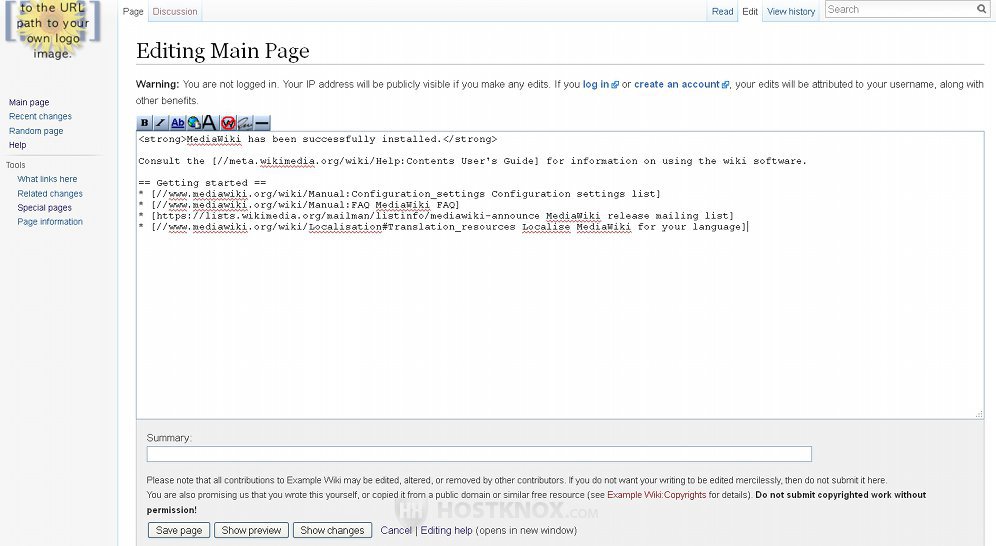The image size is (996, 546).
Task: Click the wiki logo image
Action: click(x=53, y=30)
